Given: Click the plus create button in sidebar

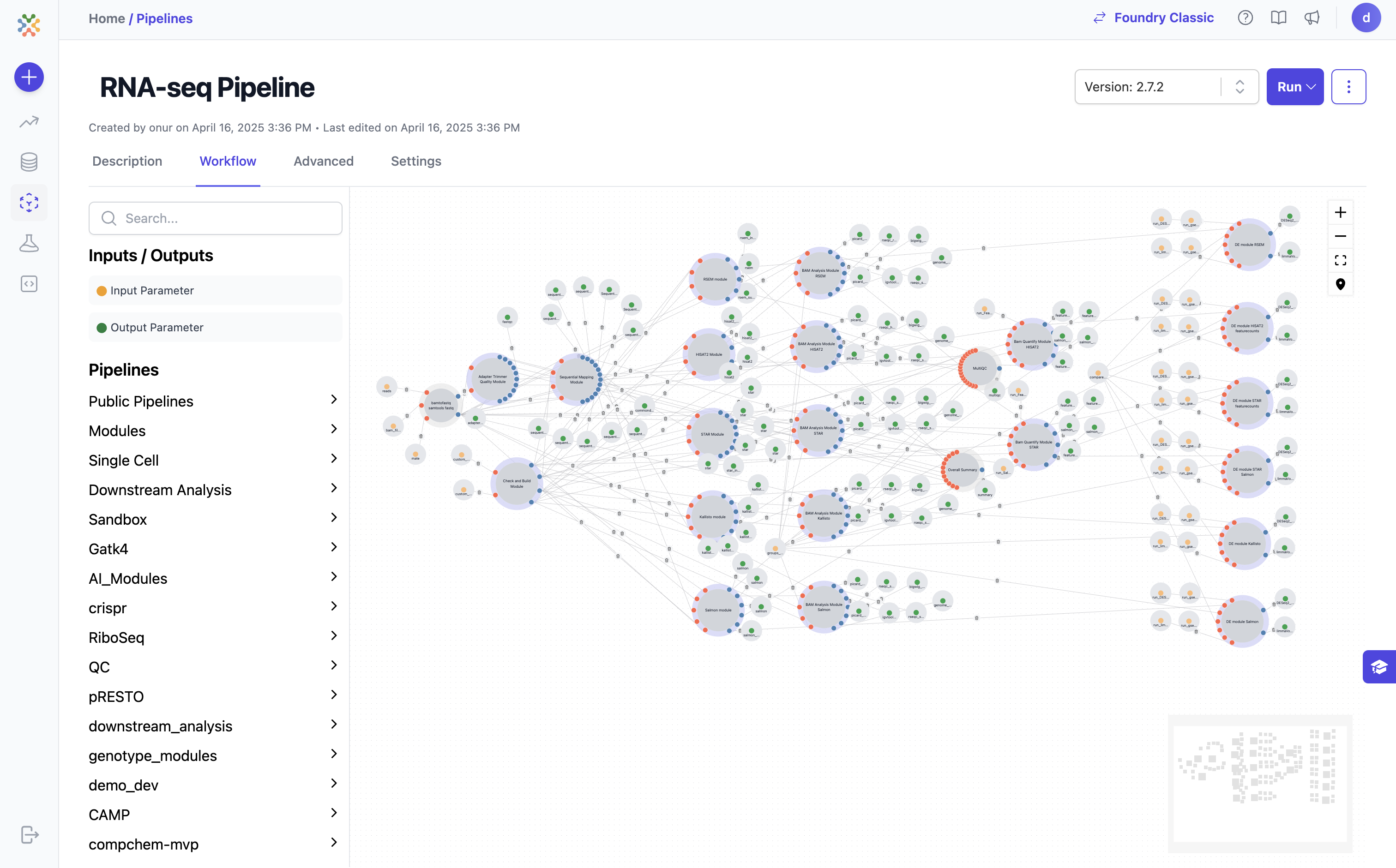Looking at the screenshot, I should 29,77.
